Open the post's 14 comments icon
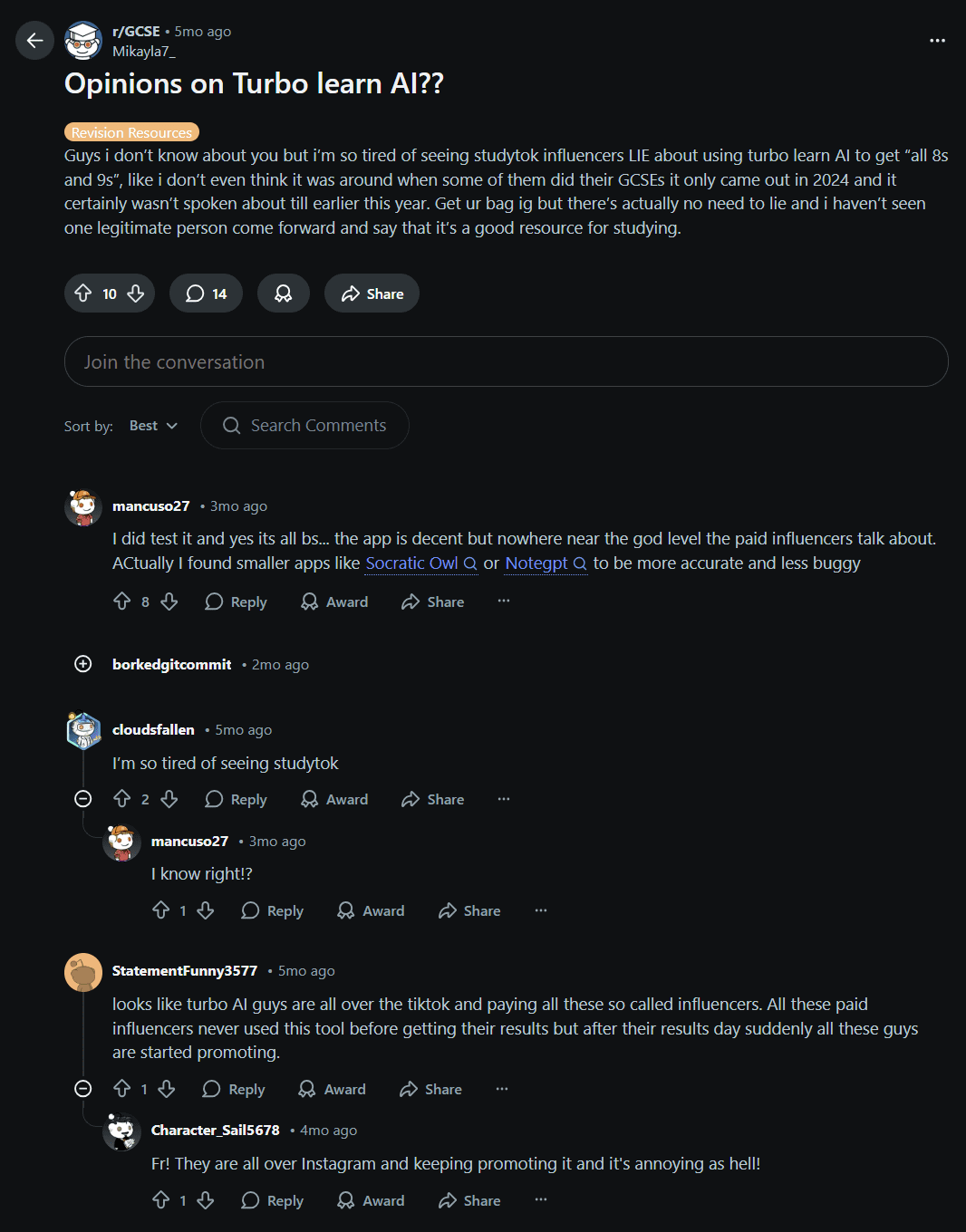The image size is (966, 1232). [206, 294]
